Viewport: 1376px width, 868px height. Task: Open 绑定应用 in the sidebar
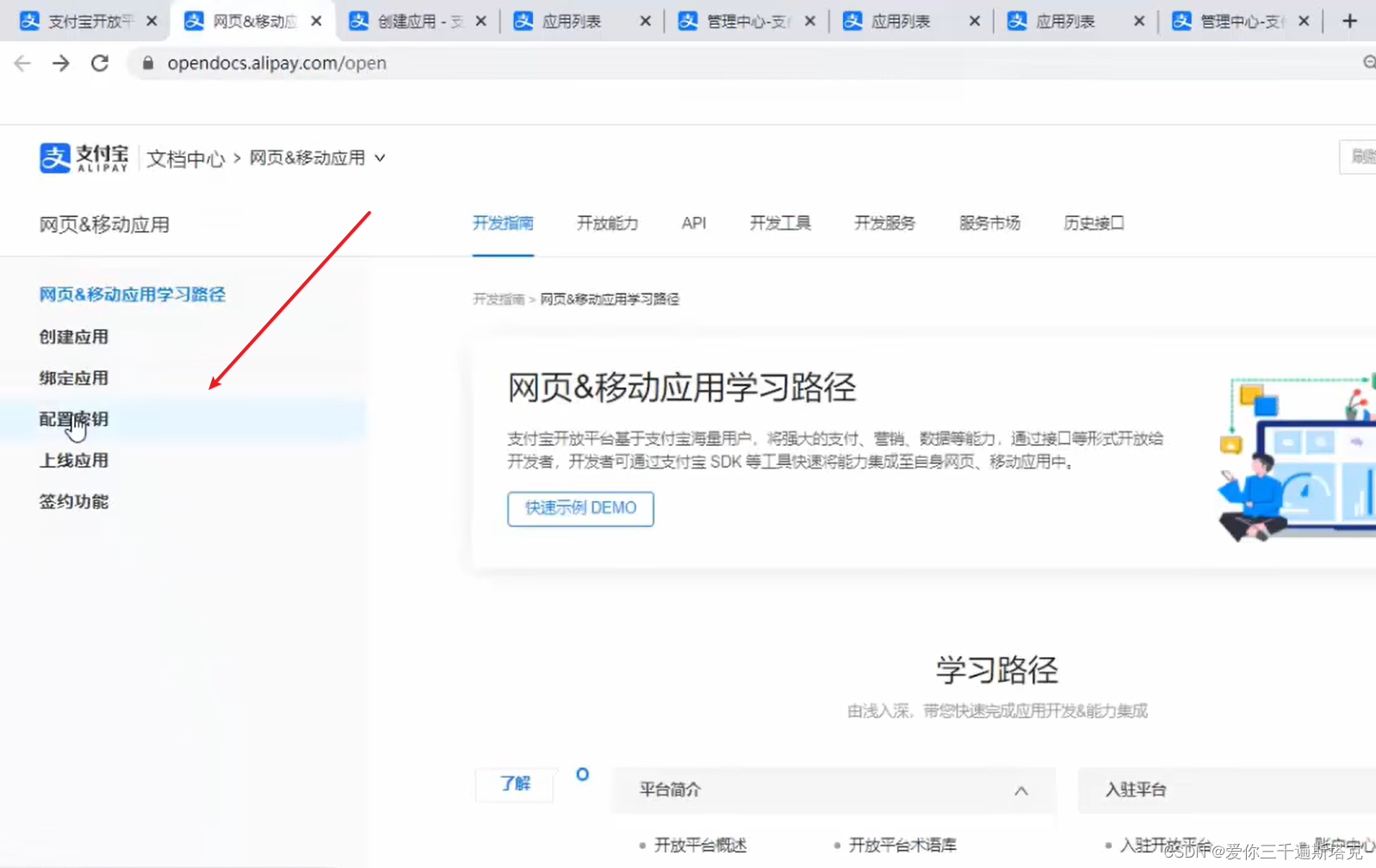(73, 378)
